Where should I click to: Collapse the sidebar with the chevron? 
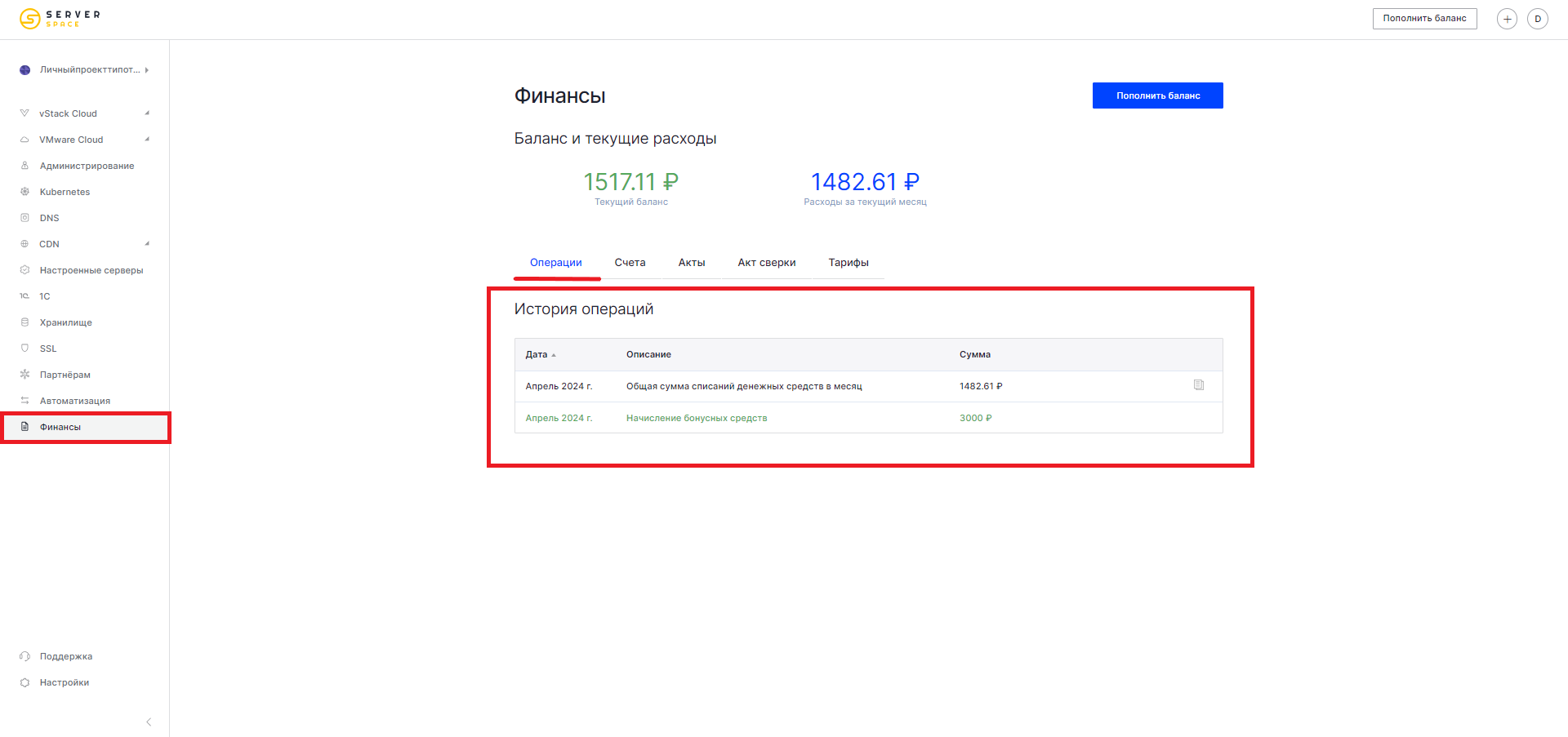pyautogui.click(x=149, y=721)
